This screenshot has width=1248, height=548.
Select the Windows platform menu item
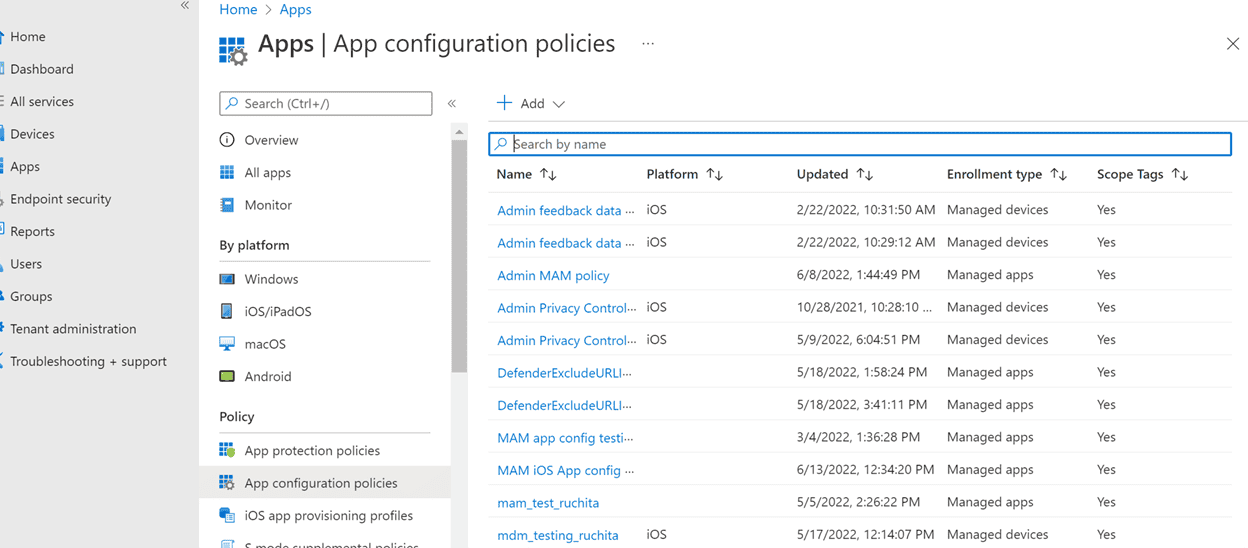pyautogui.click(x=271, y=279)
